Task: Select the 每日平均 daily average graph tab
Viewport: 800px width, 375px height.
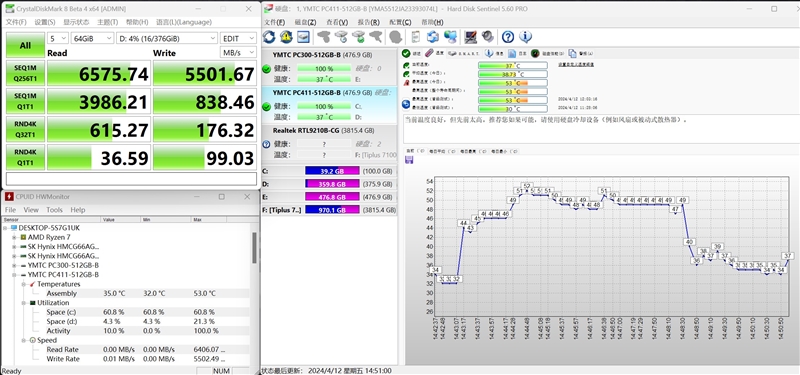Action: tap(442, 151)
